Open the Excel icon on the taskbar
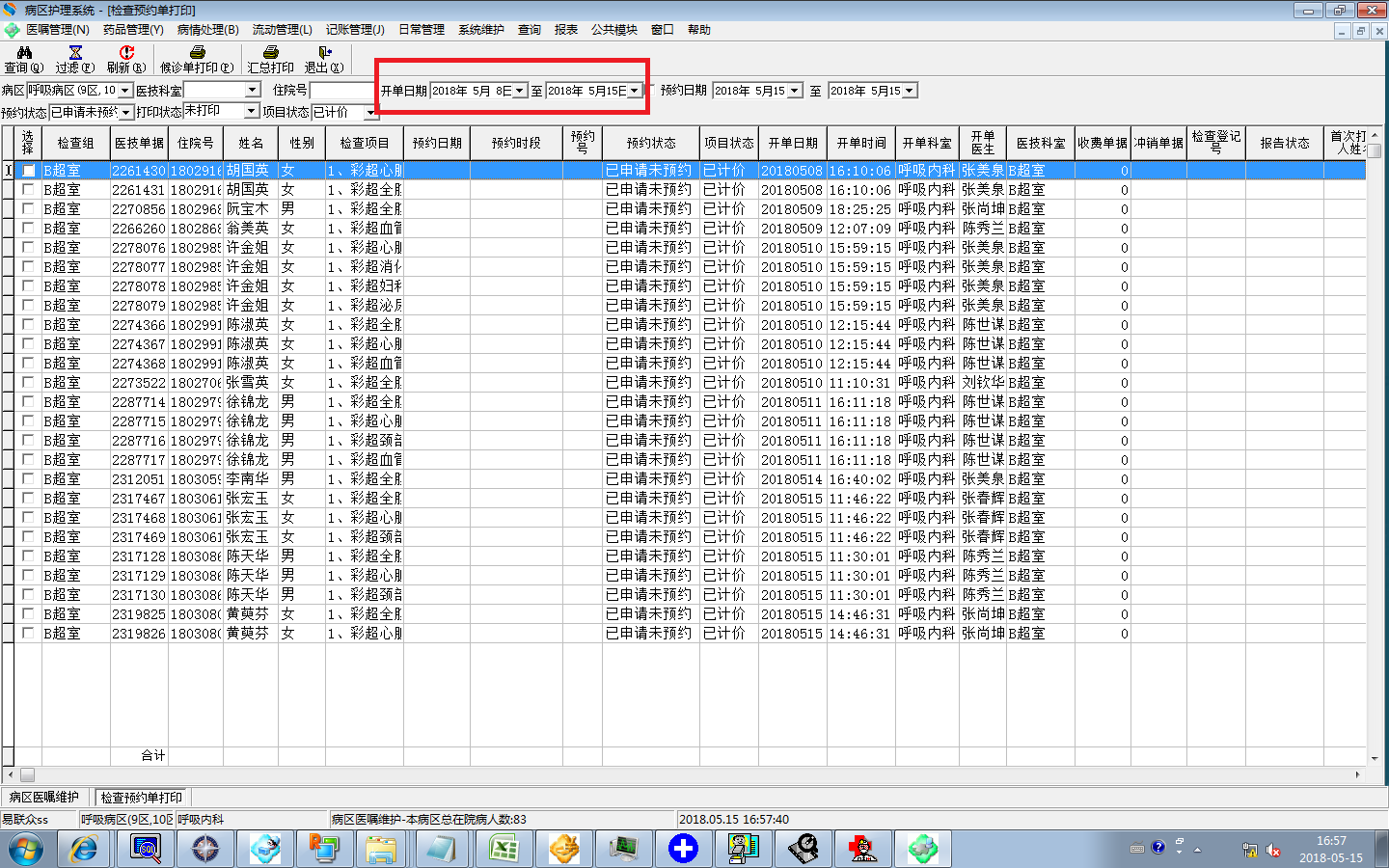 coord(504,849)
